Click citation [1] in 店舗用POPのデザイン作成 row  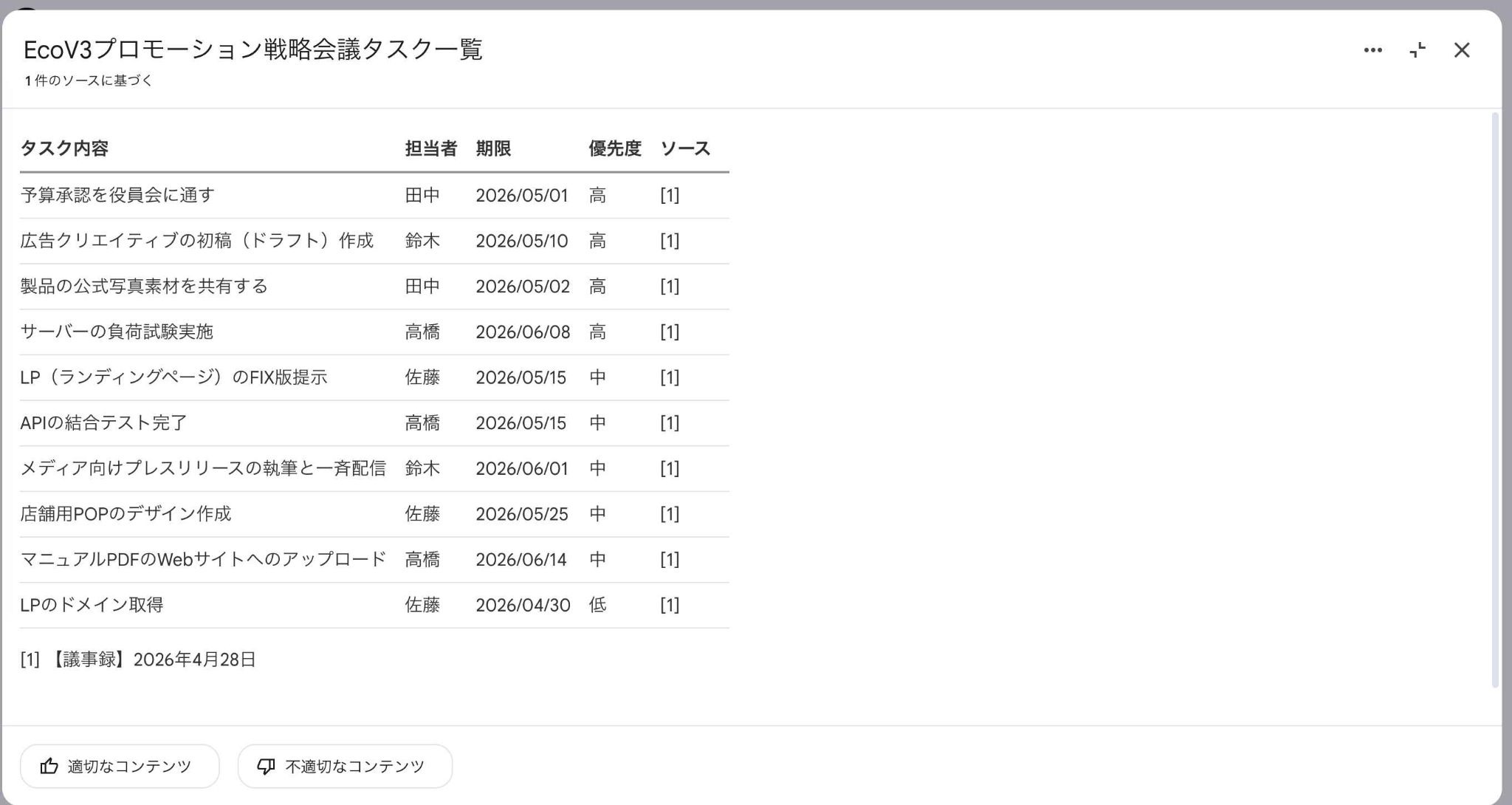[x=670, y=514]
